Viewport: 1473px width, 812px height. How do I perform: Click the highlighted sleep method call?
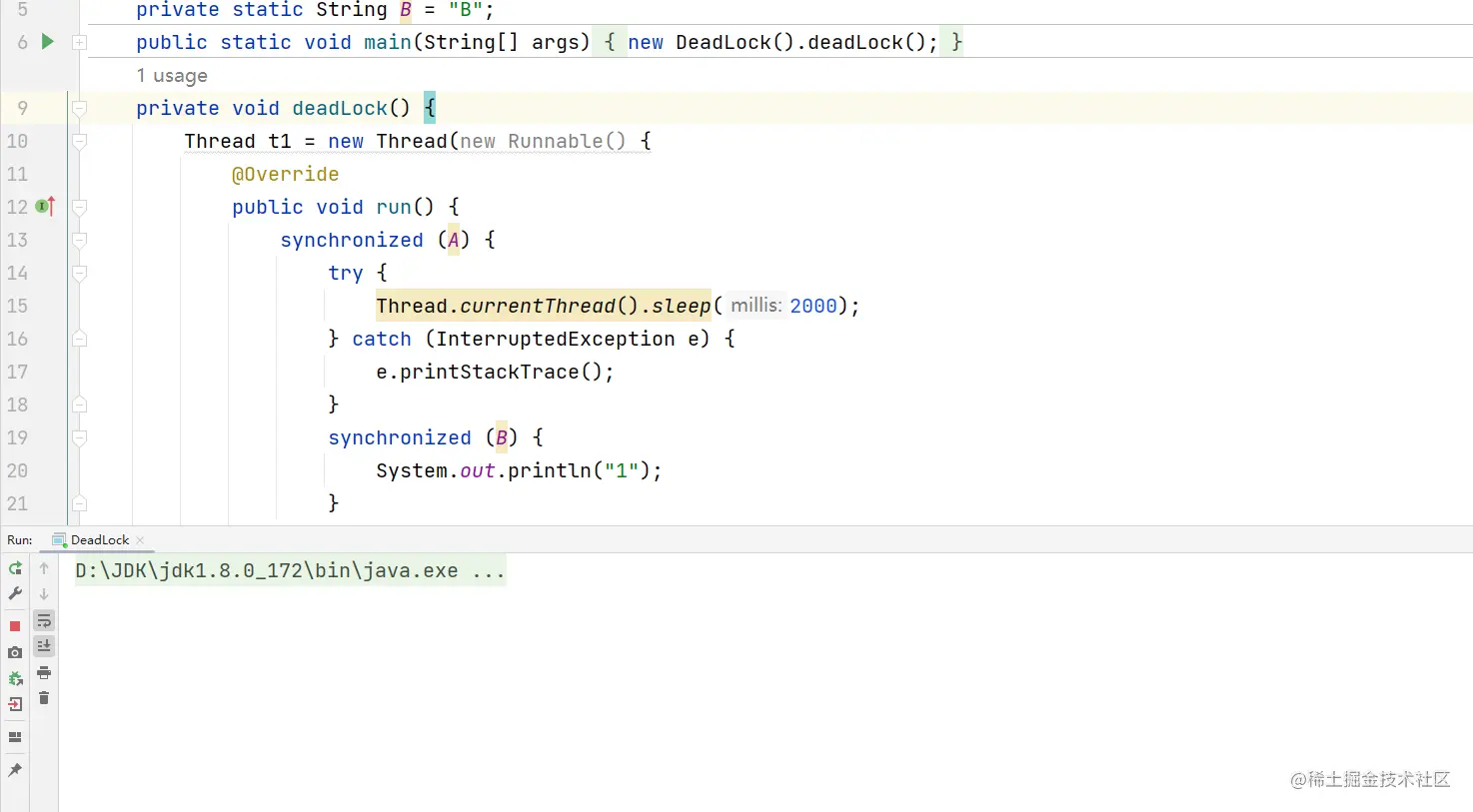click(x=544, y=306)
